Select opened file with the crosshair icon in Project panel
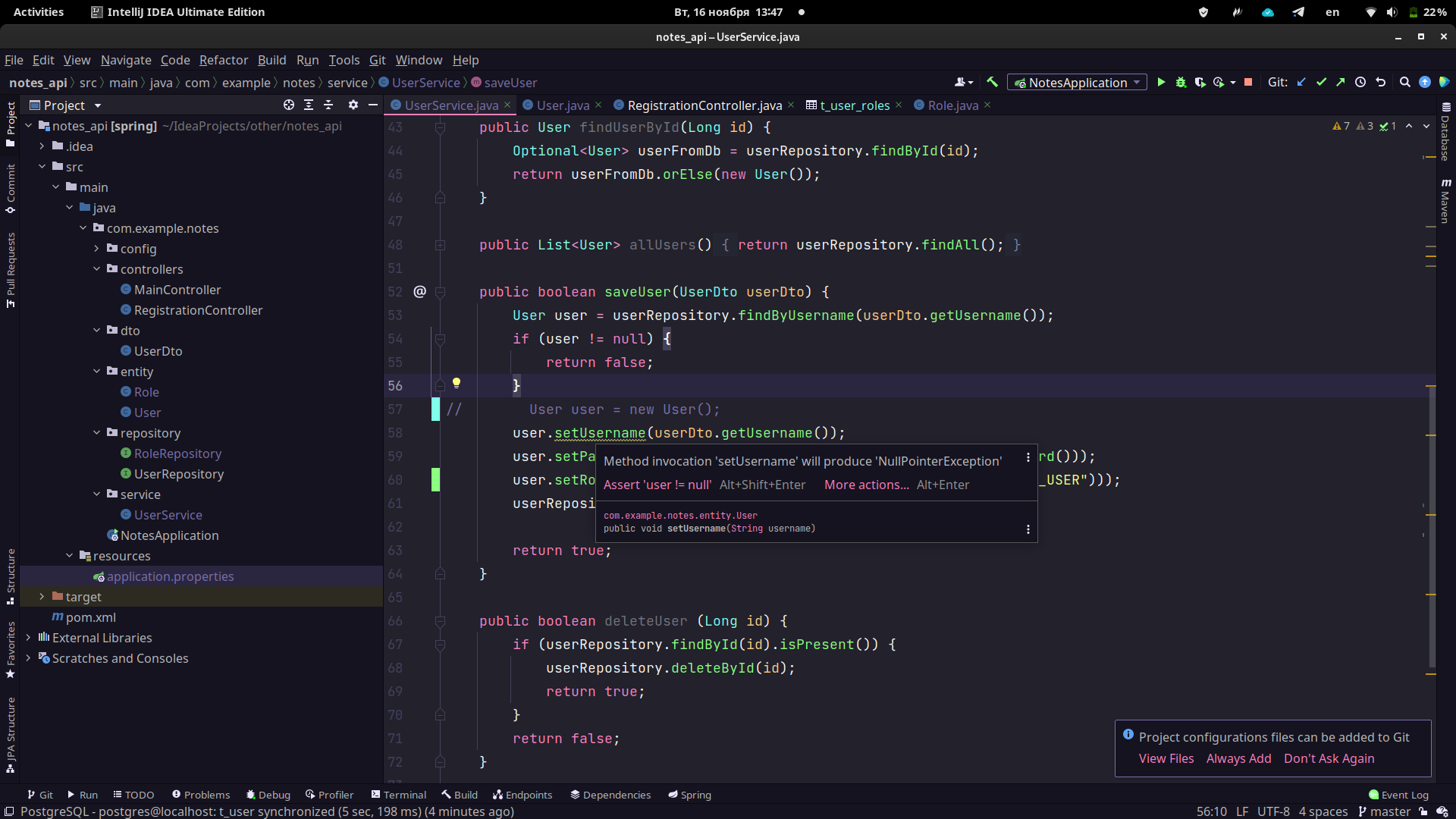1456x819 pixels. point(288,105)
